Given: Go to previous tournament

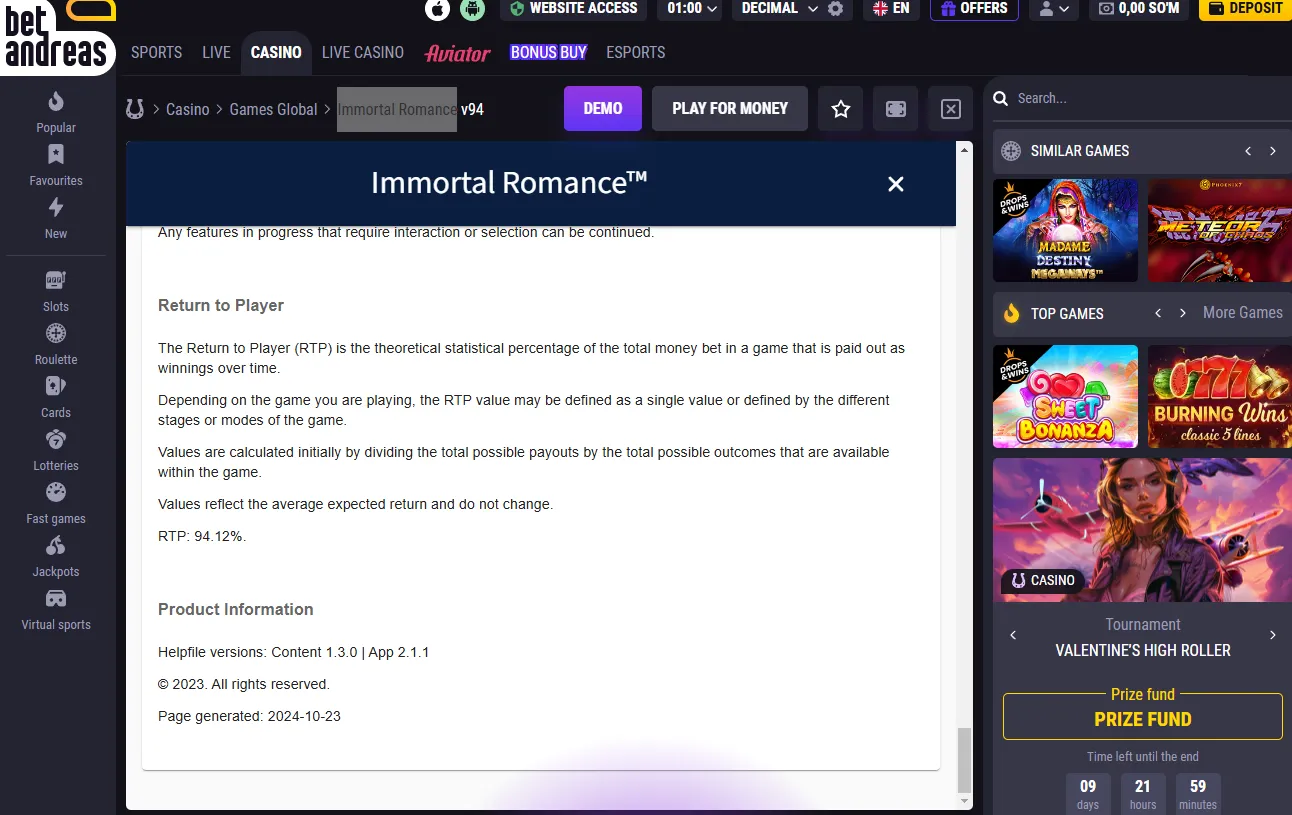Looking at the screenshot, I should click(x=1013, y=635).
